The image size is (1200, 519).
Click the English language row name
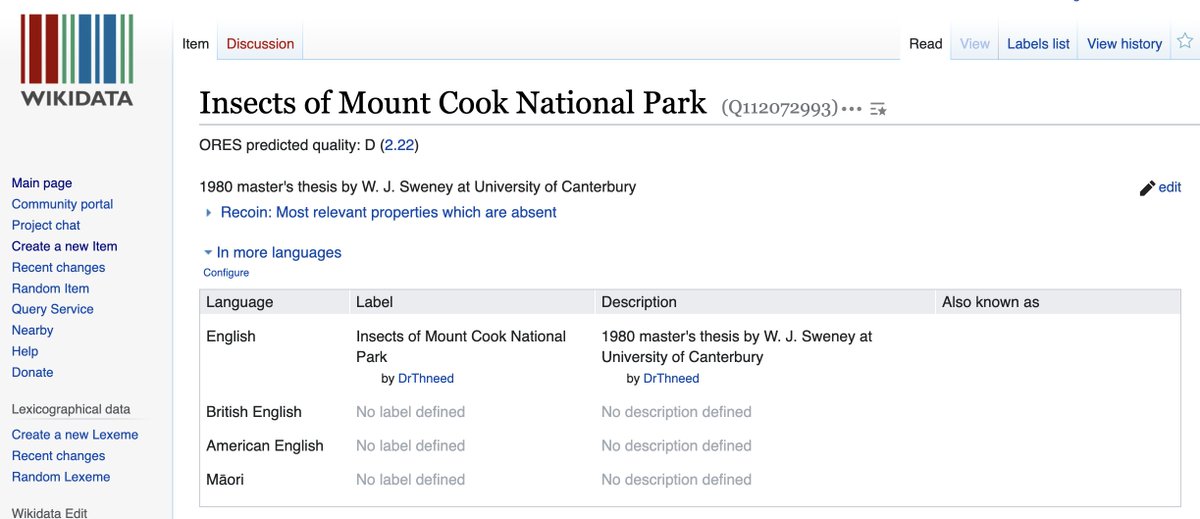[231, 336]
